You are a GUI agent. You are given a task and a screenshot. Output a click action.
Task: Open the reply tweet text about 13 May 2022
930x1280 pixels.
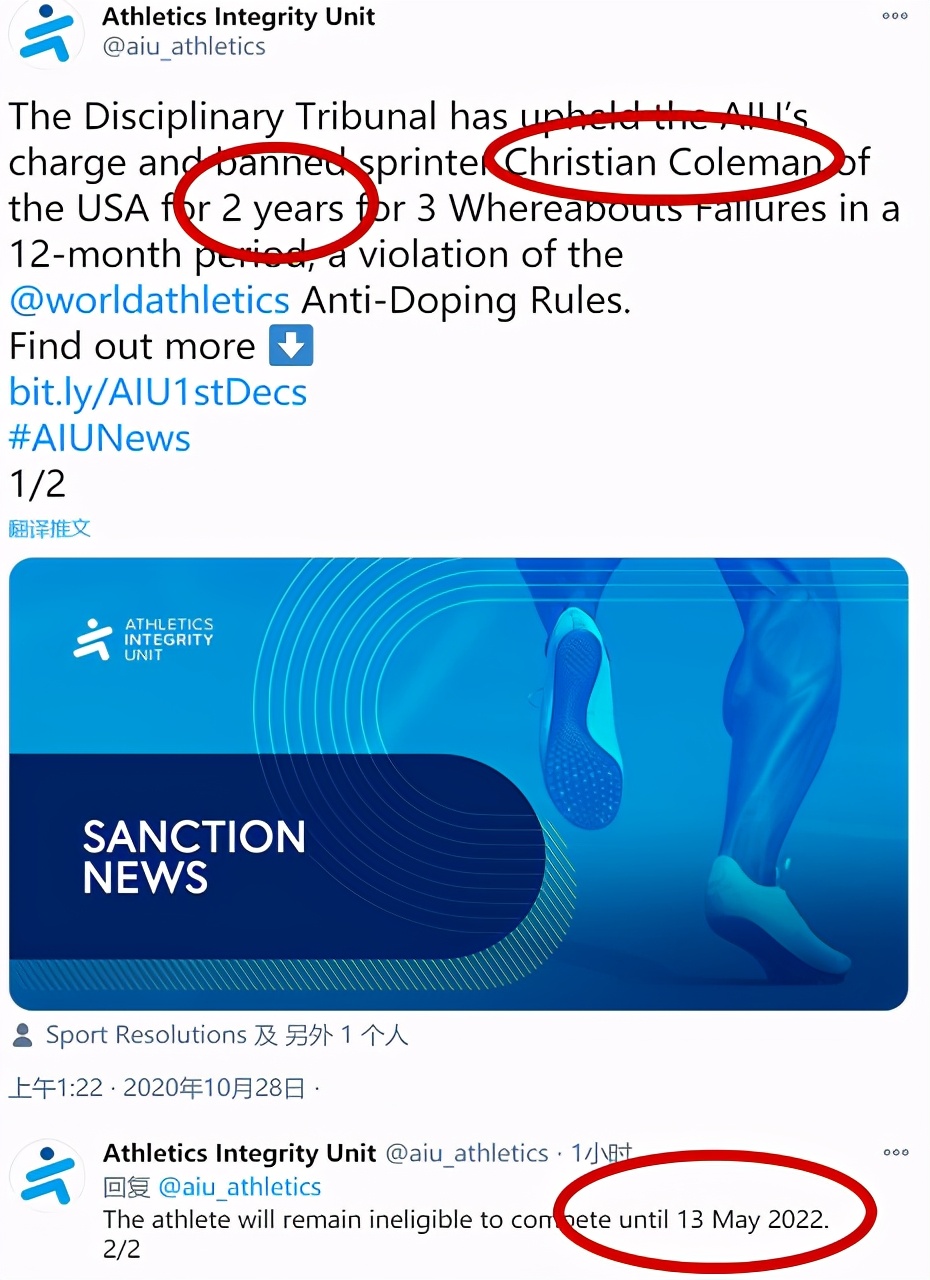click(x=466, y=1220)
